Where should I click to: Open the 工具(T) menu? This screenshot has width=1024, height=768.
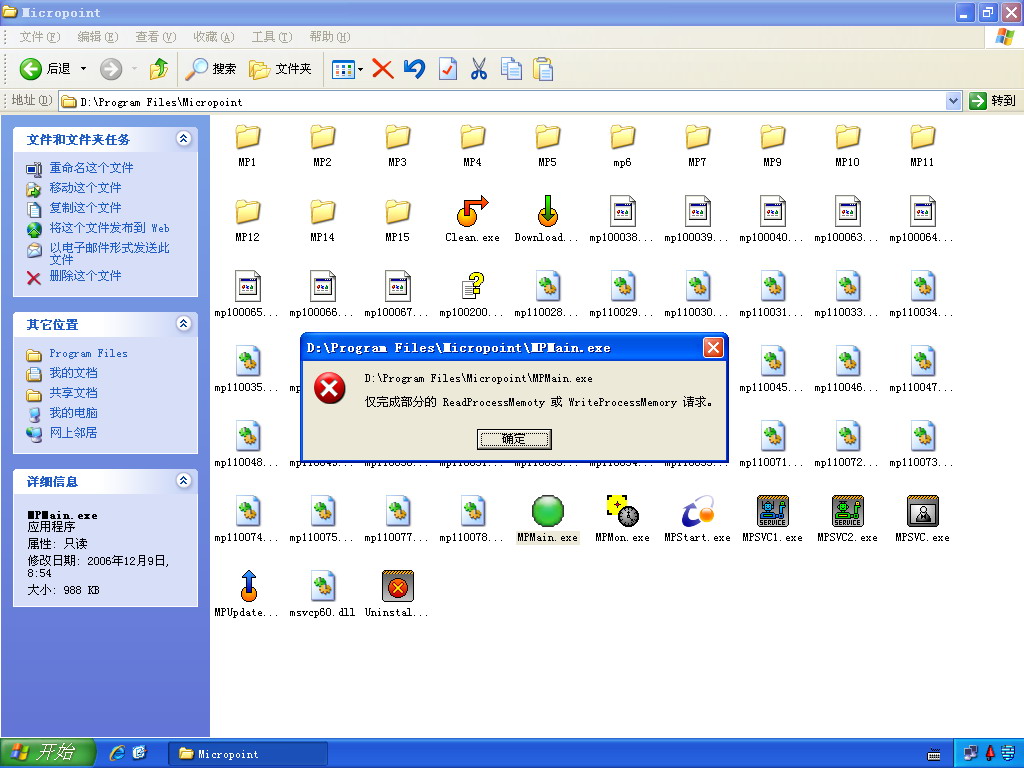tap(272, 37)
